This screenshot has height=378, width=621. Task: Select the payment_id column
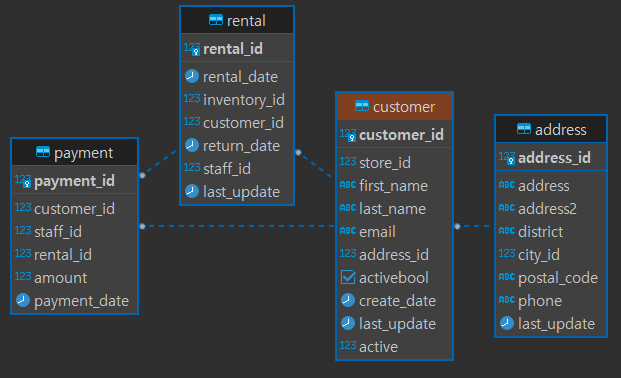(x=74, y=181)
